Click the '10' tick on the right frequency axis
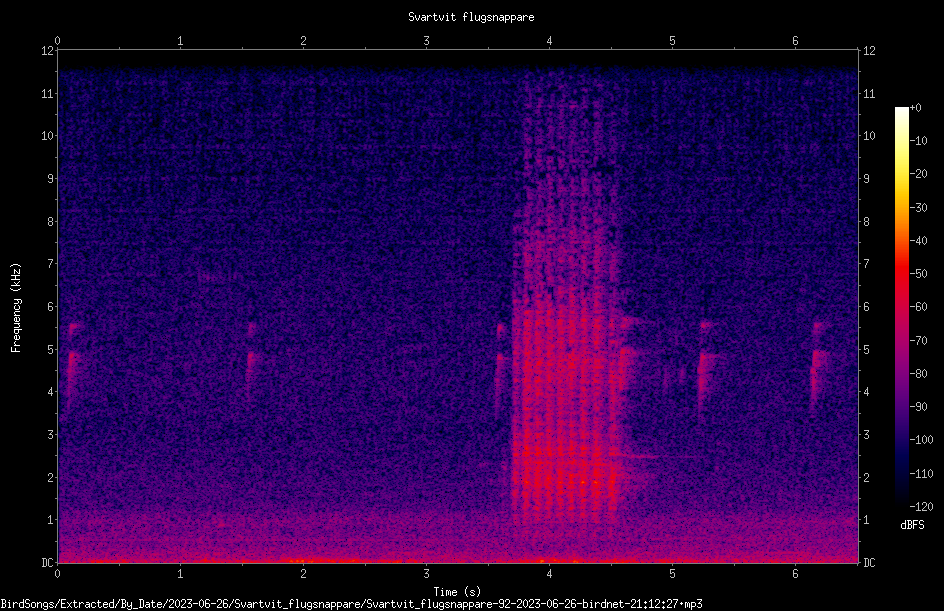The height and width of the screenshot is (611, 944). [869, 136]
